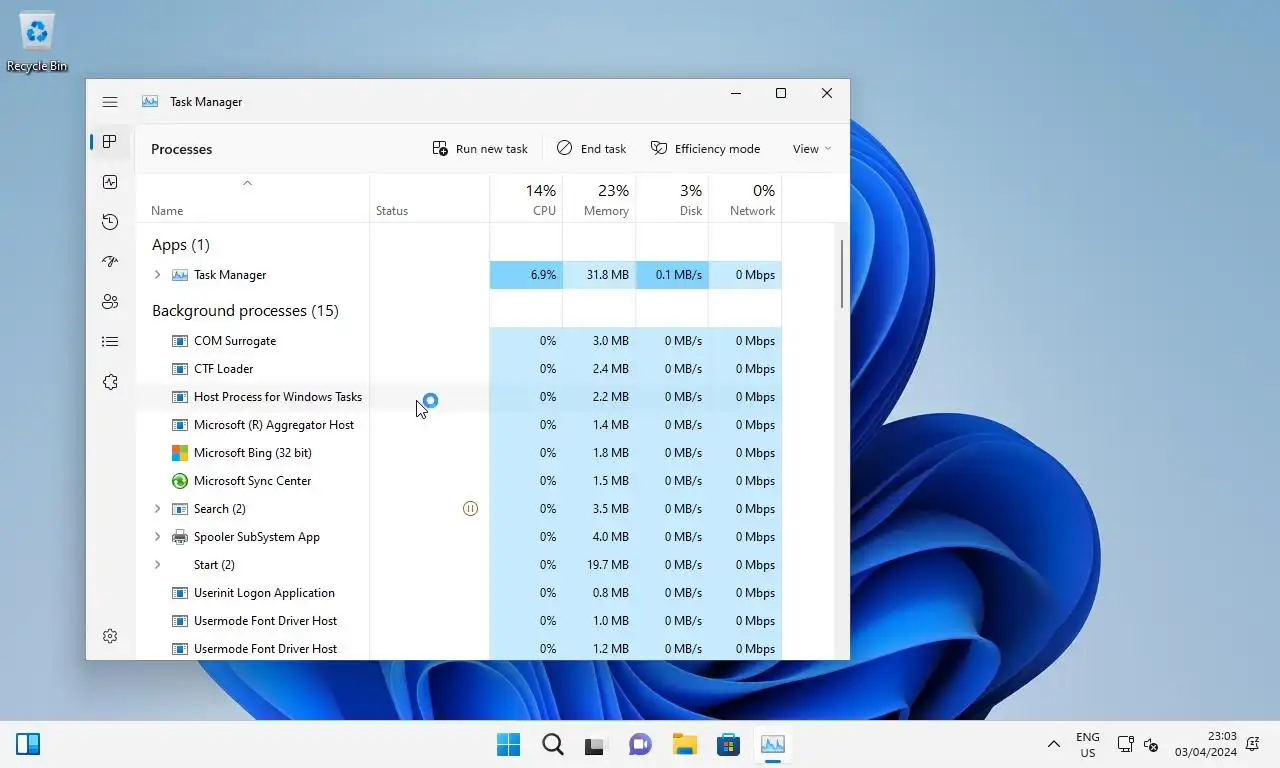Click the Spooler SubSystem App printer icon
The image size is (1280, 768).
click(x=180, y=537)
